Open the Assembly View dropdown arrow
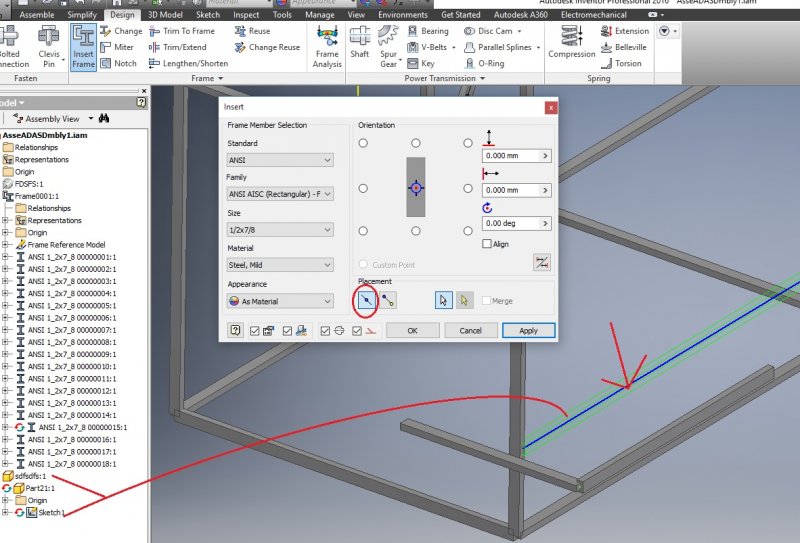 tap(91, 118)
